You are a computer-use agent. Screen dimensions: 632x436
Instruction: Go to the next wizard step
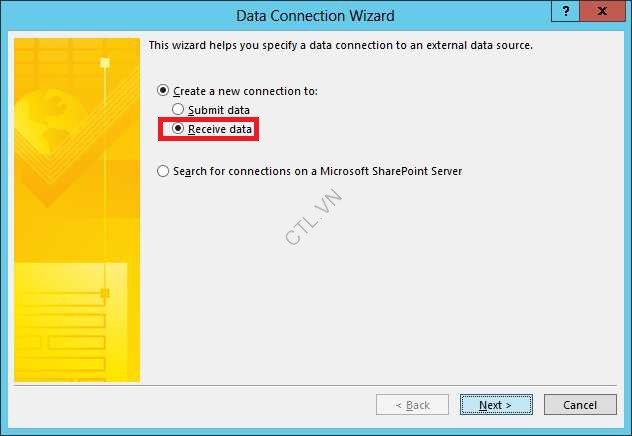[x=496, y=405]
